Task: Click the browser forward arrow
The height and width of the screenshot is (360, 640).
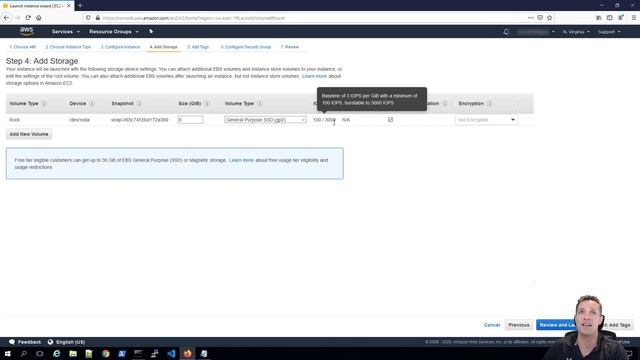Action: pyautogui.click(x=17, y=18)
